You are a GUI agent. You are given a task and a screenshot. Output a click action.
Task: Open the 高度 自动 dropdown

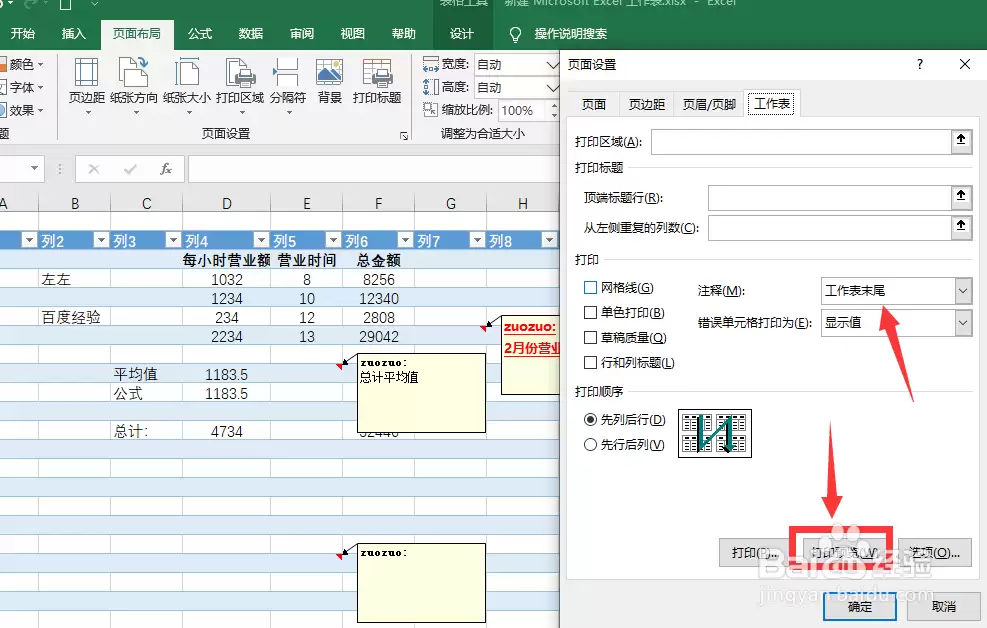point(551,87)
